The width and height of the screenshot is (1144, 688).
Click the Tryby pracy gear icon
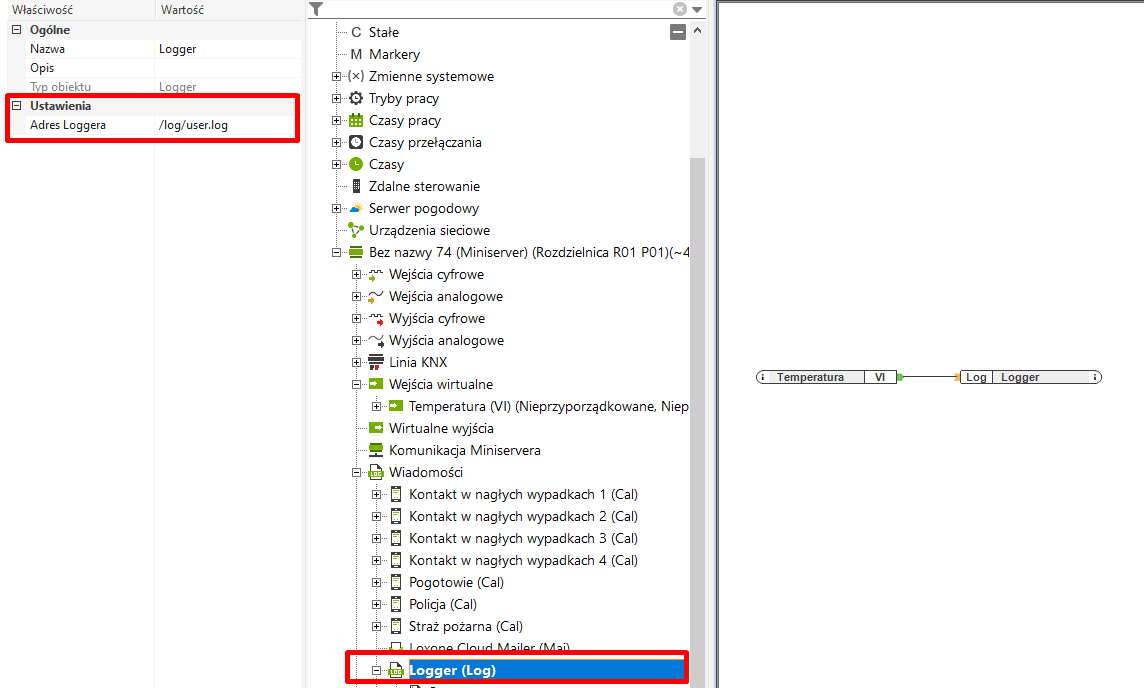(x=356, y=98)
